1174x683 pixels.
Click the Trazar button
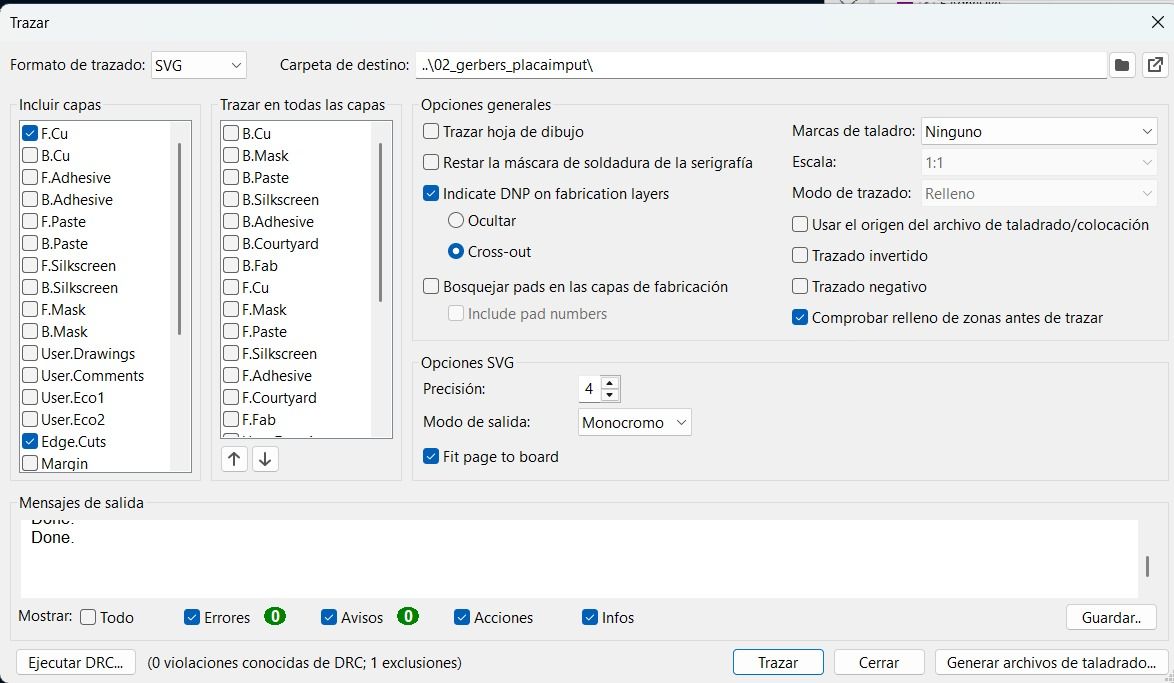click(x=778, y=662)
